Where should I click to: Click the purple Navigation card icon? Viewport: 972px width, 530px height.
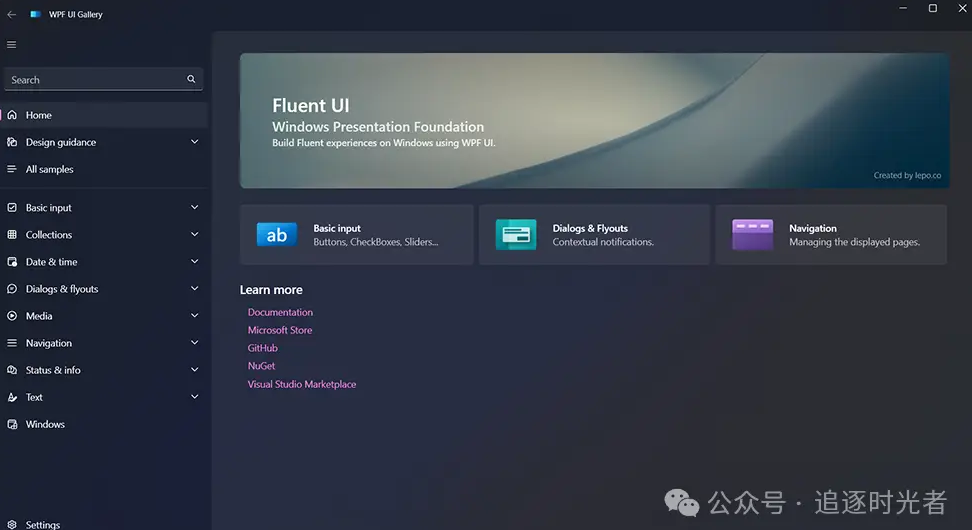click(x=753, y=234)
